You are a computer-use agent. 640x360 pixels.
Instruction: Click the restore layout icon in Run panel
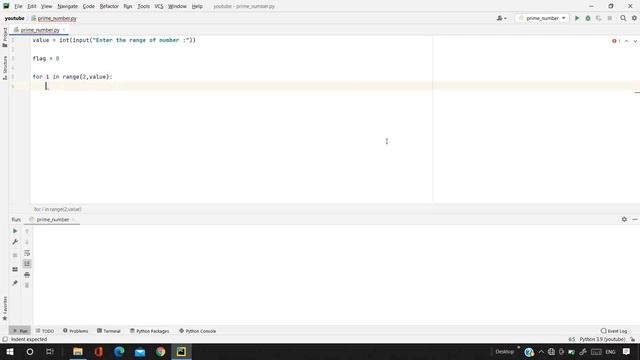(15, 269)
